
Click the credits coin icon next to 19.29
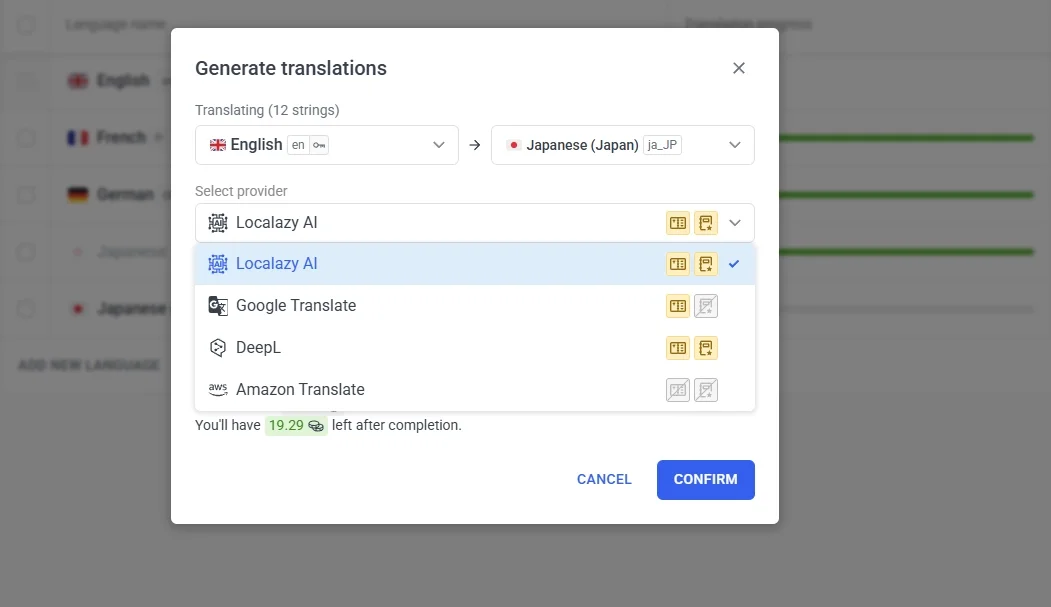(316, 426)
